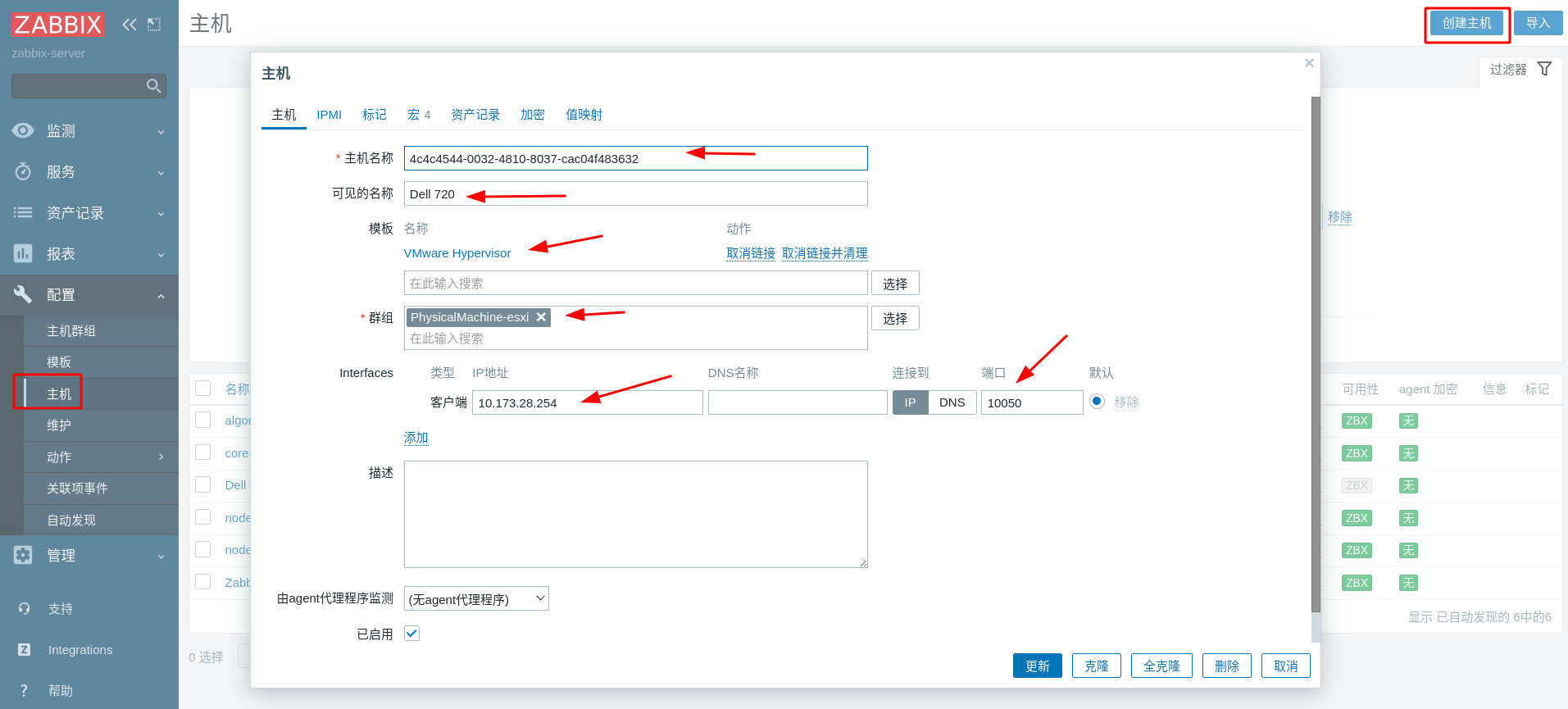Viewport: 1568px width, 709px height.
Task: Click the 取消 button
Action: tap(1285, 666)
